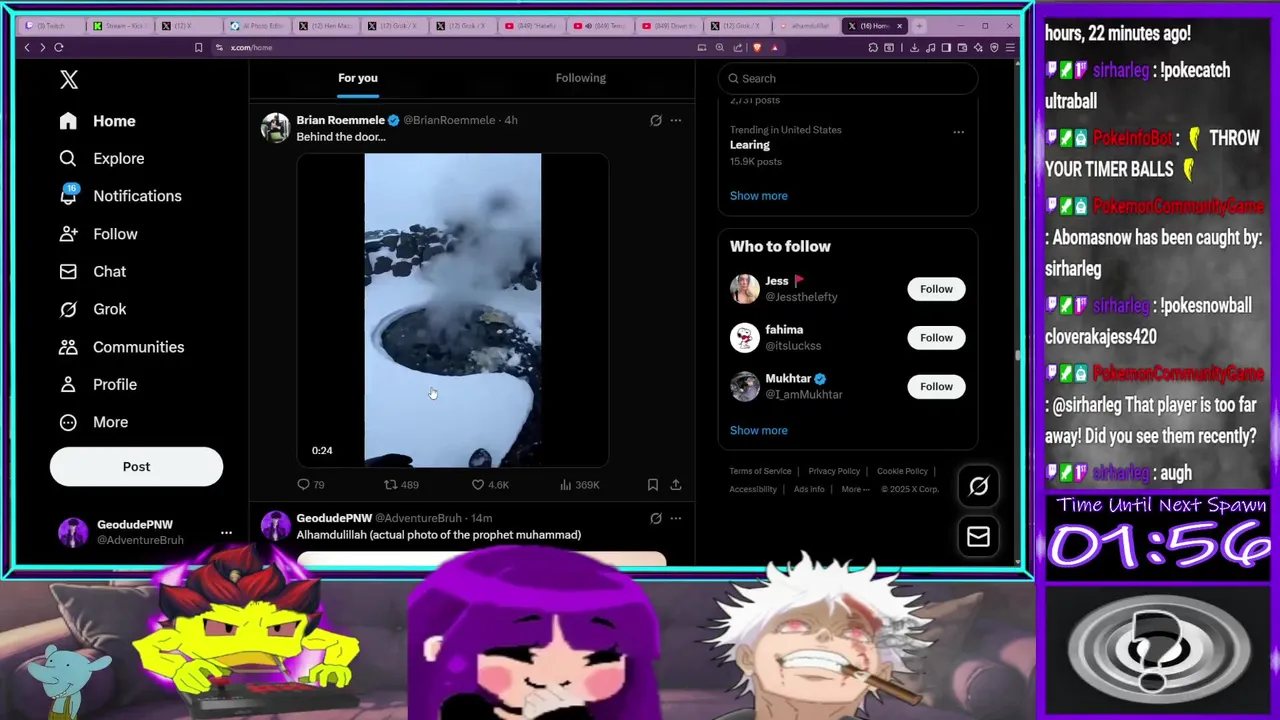Open the Accessibility footer link

point(753,489)
